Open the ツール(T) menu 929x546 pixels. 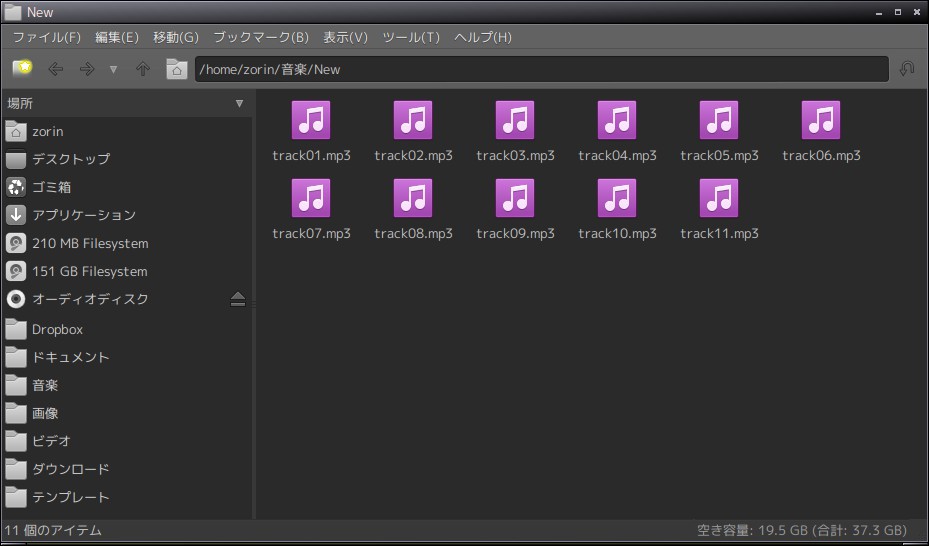coord(411,37)
